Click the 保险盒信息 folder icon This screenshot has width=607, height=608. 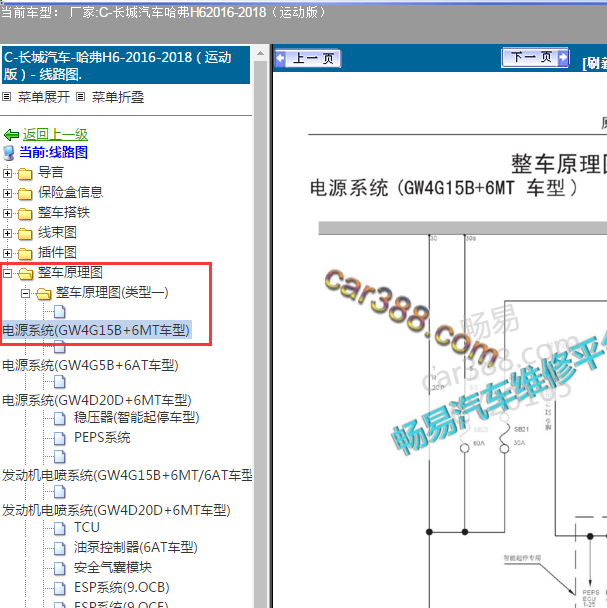pos(25,193)
